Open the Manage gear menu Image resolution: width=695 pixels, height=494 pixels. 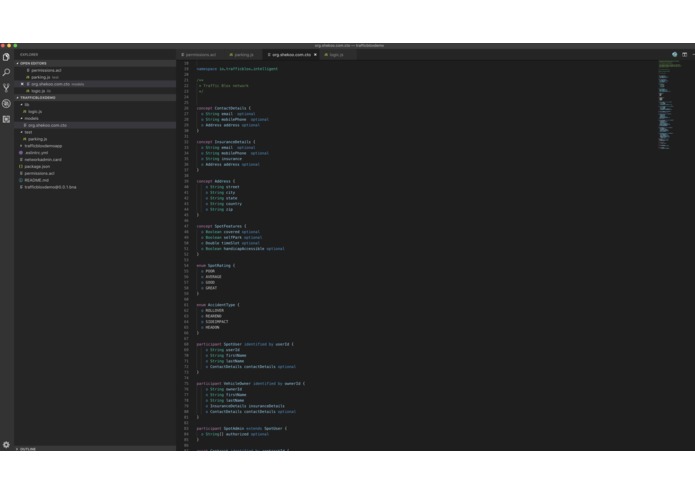click(6, 444)
